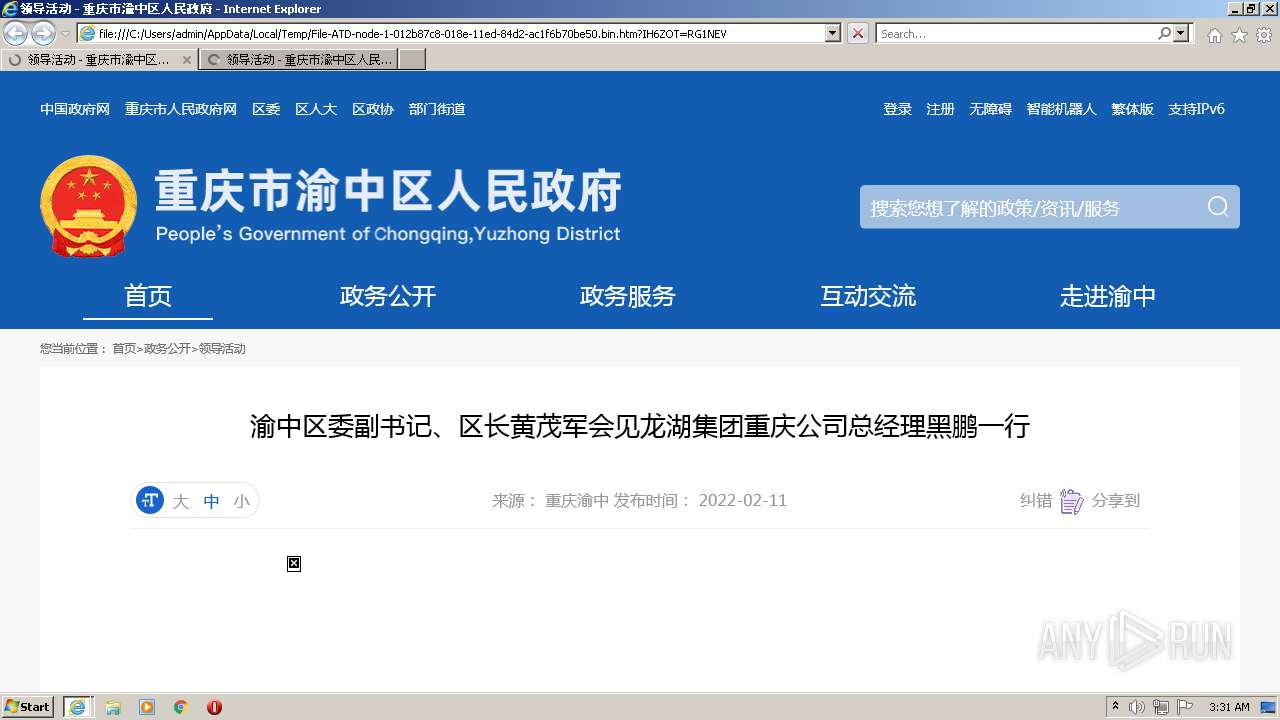Open the red Opera taskbar icon
Screen dimensions: 1280x720
[214, 707]
